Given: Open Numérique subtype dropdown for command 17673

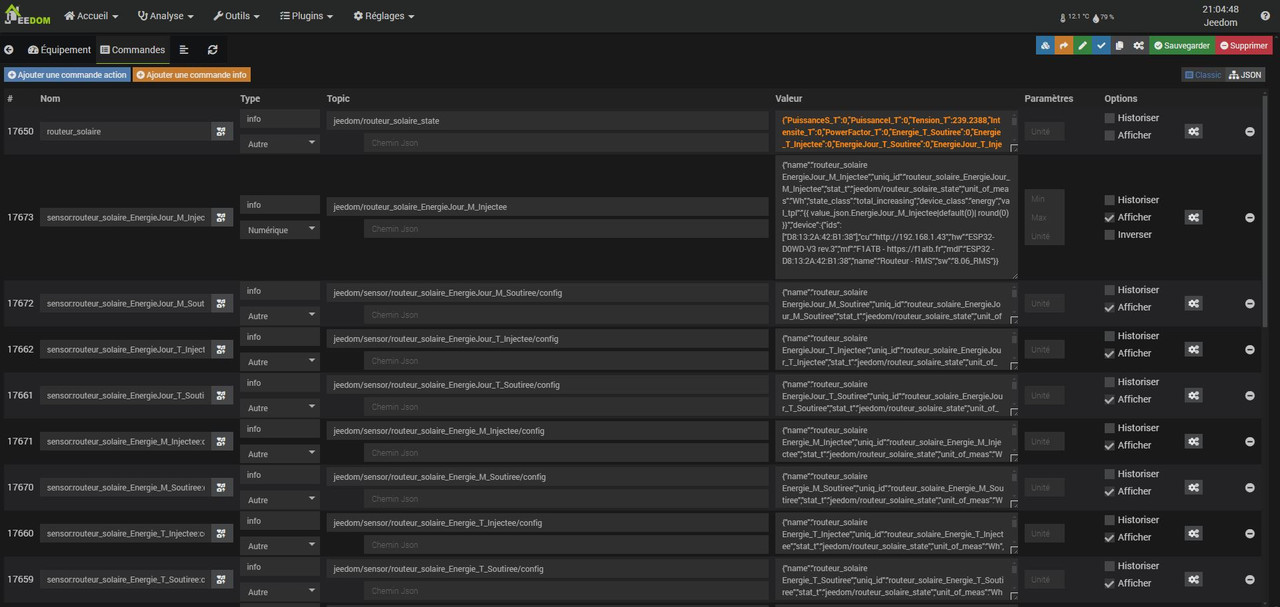Looking at the screenshot, I should click(x=280, y=229).
